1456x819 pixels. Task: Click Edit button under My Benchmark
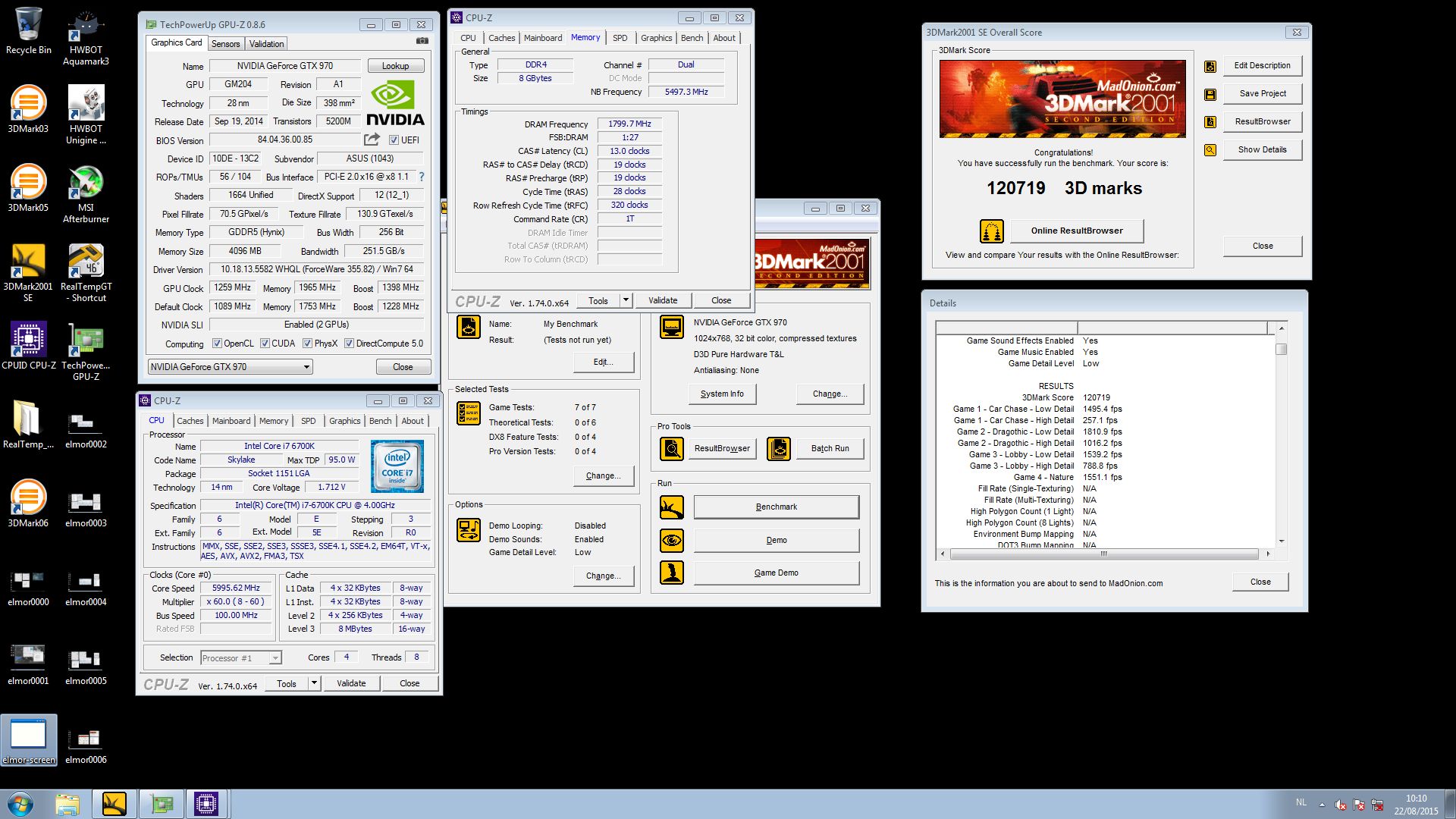pos(604,362)
